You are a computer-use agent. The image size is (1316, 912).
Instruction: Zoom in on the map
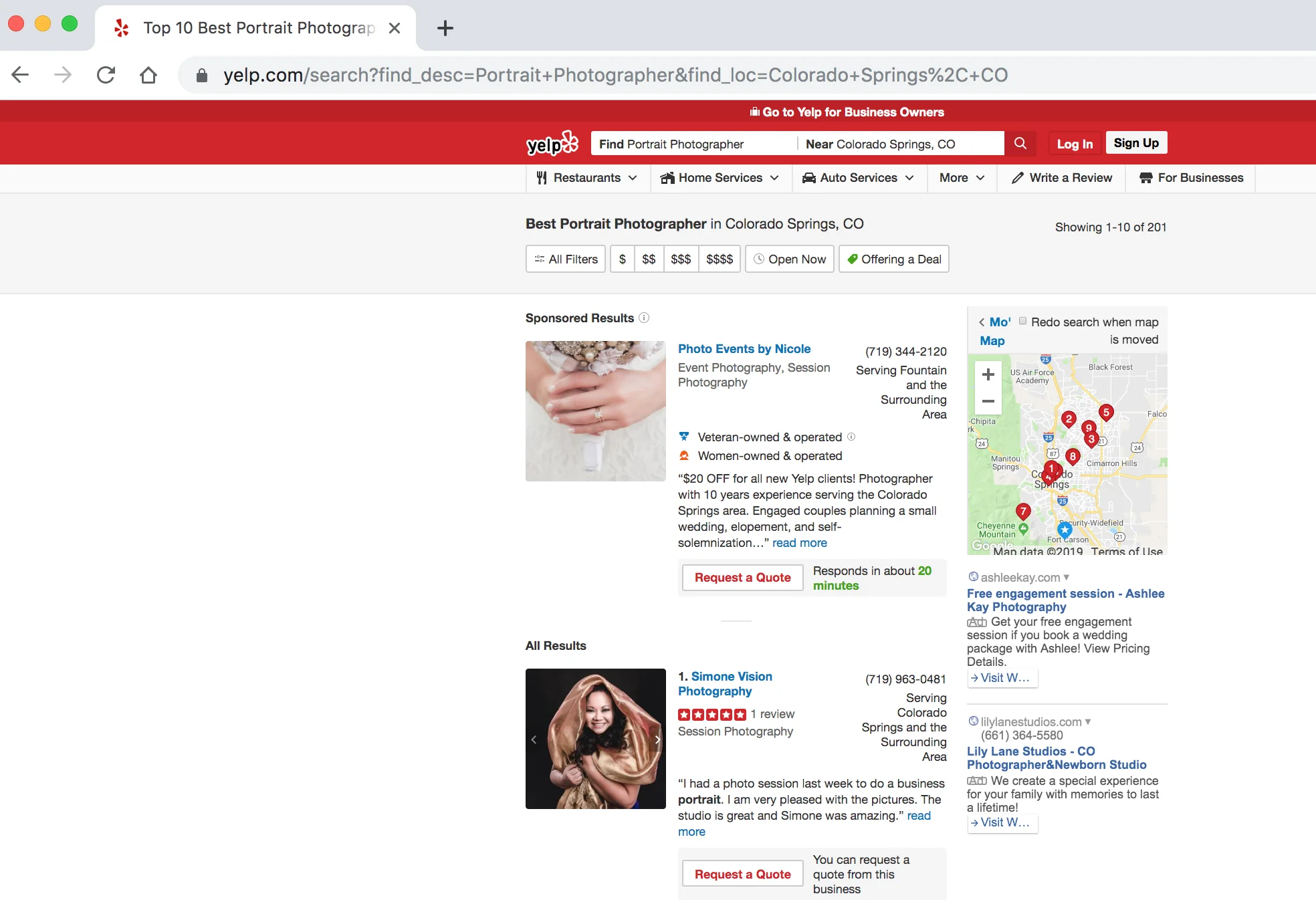point(988,375)
